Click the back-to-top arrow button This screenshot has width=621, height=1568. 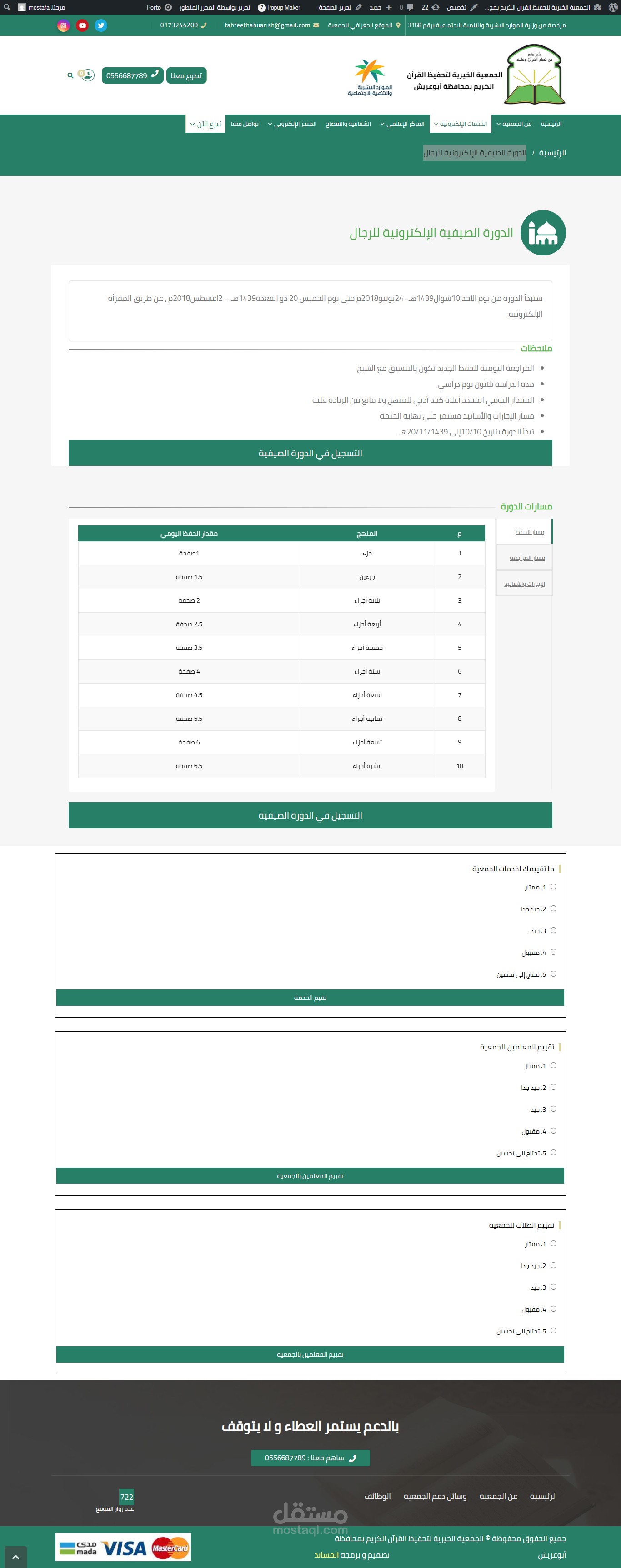[x=15, y=1557]
